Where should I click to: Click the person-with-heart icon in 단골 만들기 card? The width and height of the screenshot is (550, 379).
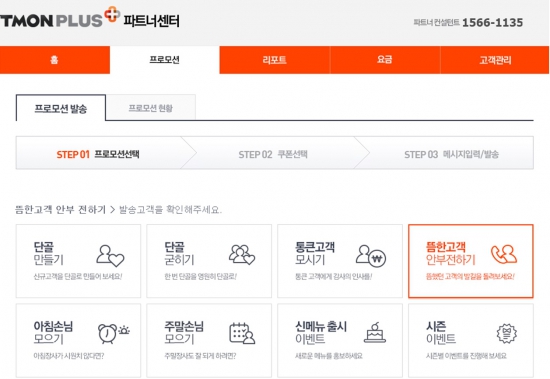click(x=110, y=256)
